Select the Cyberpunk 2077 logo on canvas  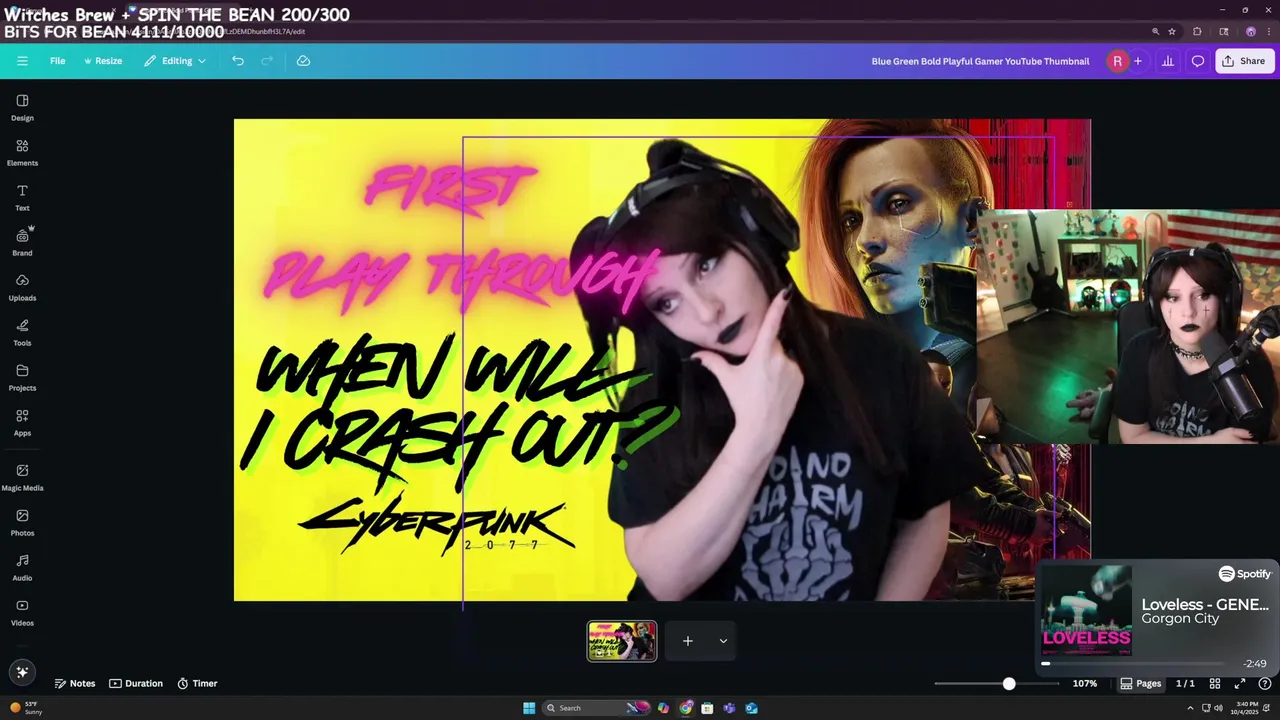pos(437,524)
